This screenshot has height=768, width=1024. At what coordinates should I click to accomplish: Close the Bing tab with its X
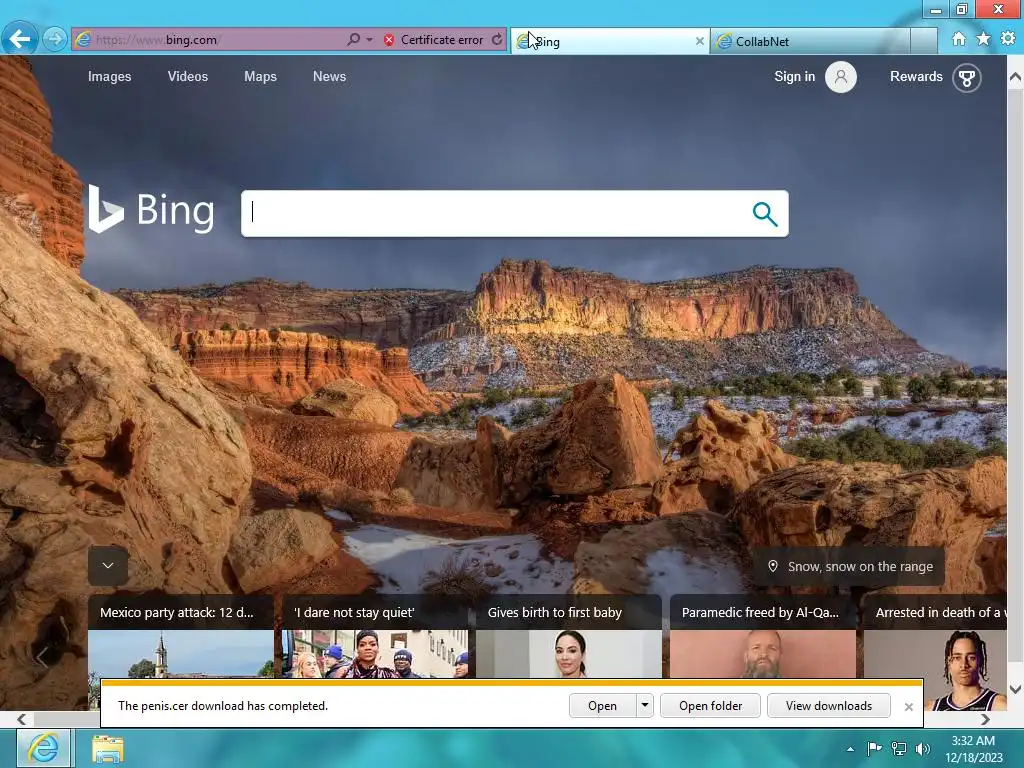click(x=699, y=41)
